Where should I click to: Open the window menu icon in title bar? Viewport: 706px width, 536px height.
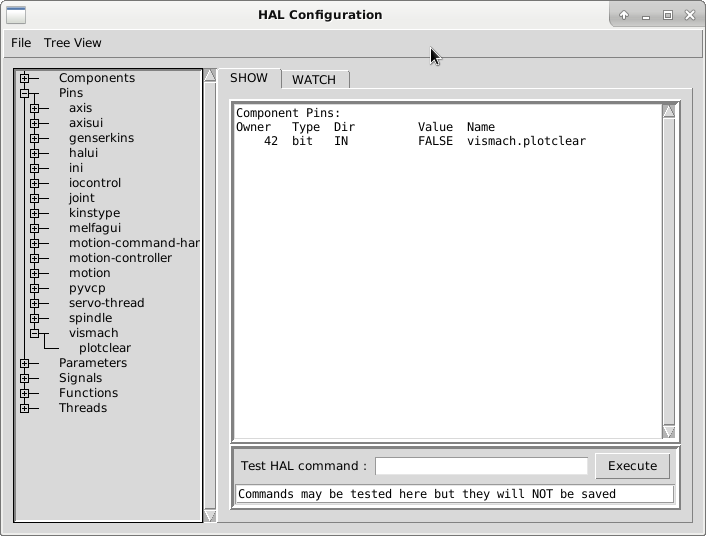click(x=16, y=15)
